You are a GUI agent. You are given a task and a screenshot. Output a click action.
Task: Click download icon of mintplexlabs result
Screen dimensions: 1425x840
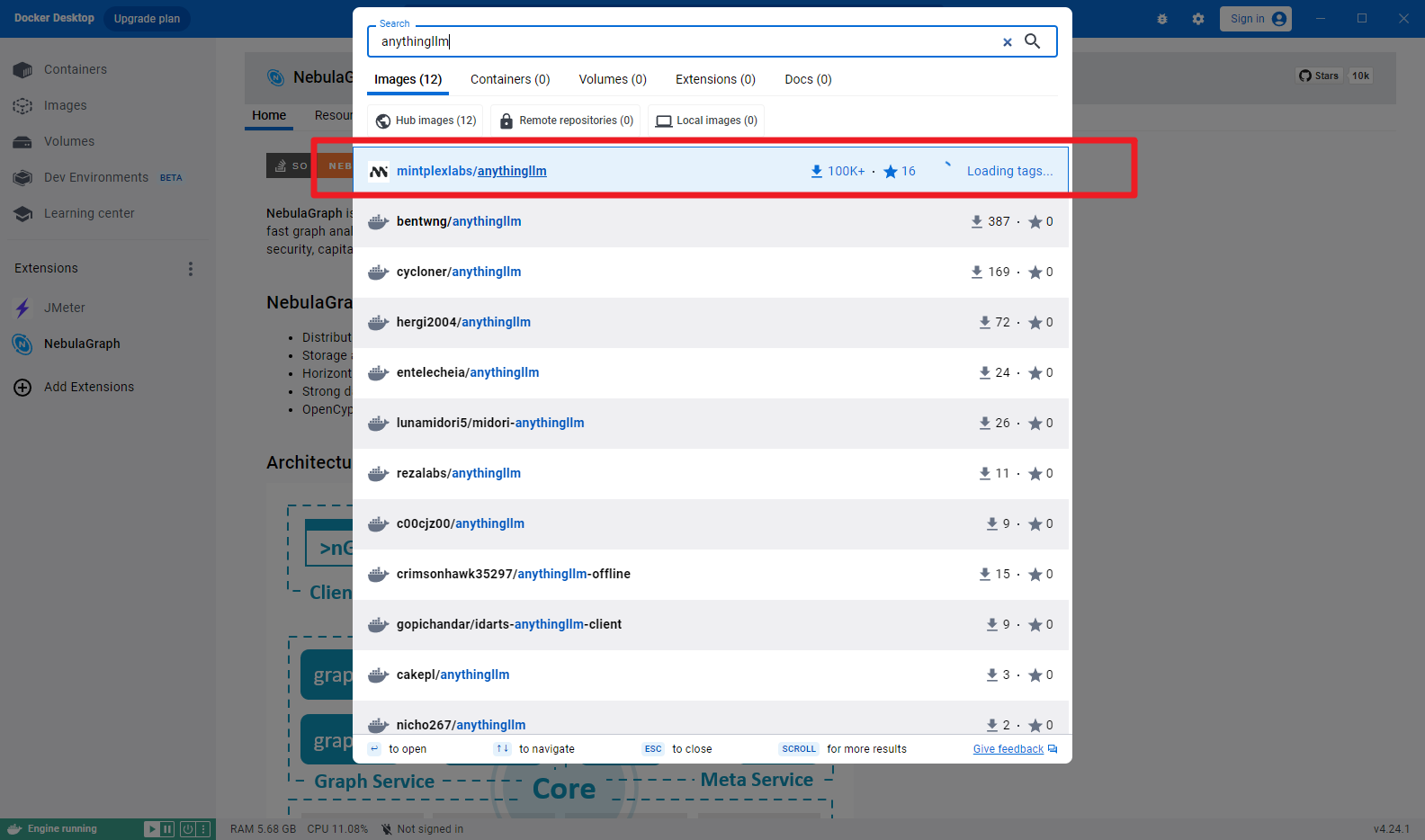click(817, 171)
